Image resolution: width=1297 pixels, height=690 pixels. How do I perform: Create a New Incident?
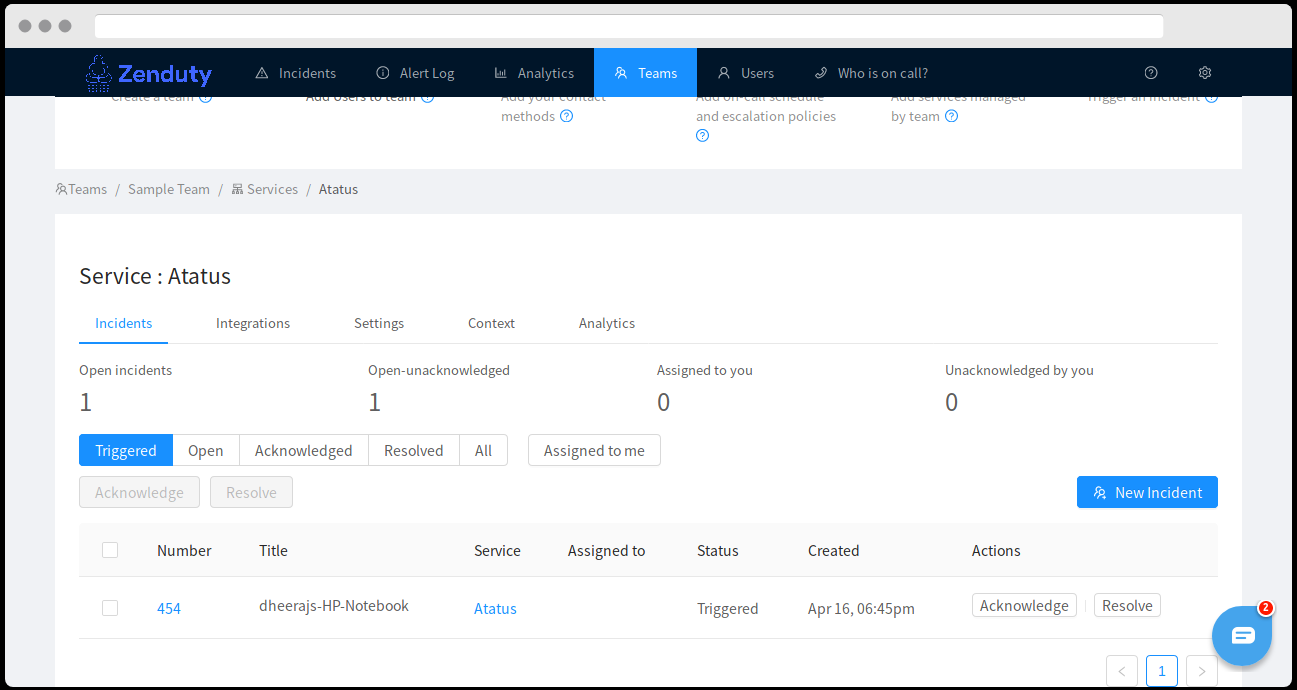click(x=1147, y=492)
